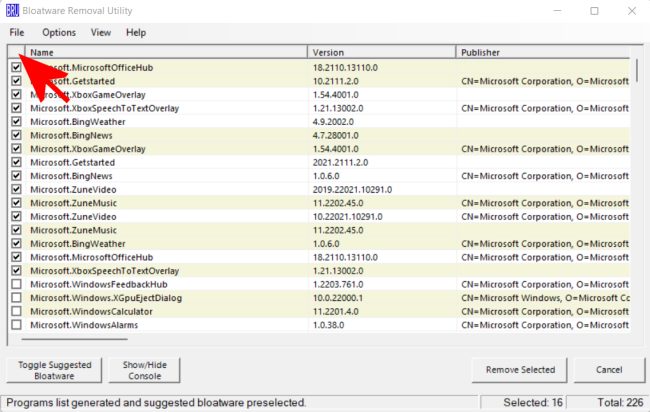Check the Microsoft.Windows.XGpuEjectDialog checkbox

click(x=16, y=298)
